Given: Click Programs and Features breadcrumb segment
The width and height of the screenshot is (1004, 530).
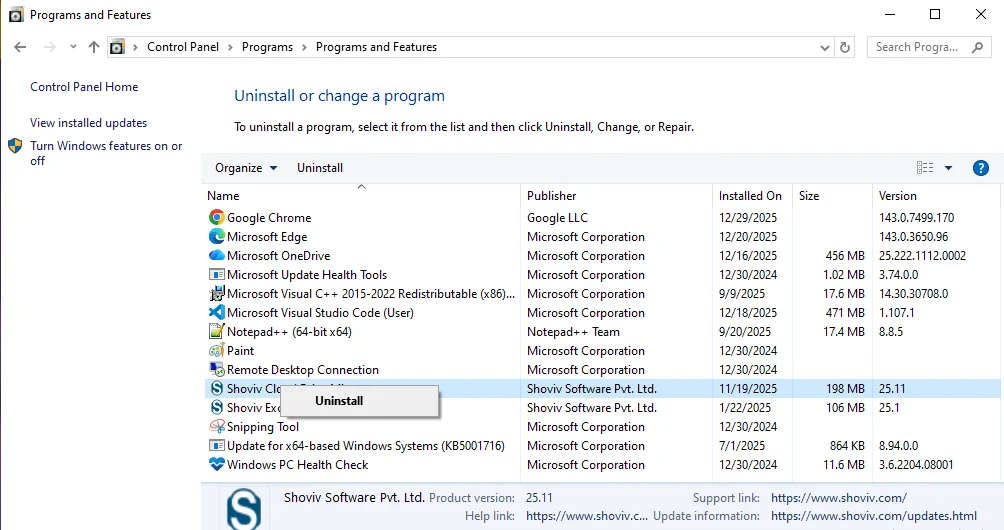Looking at the screenshot, I should click(376, 47).
